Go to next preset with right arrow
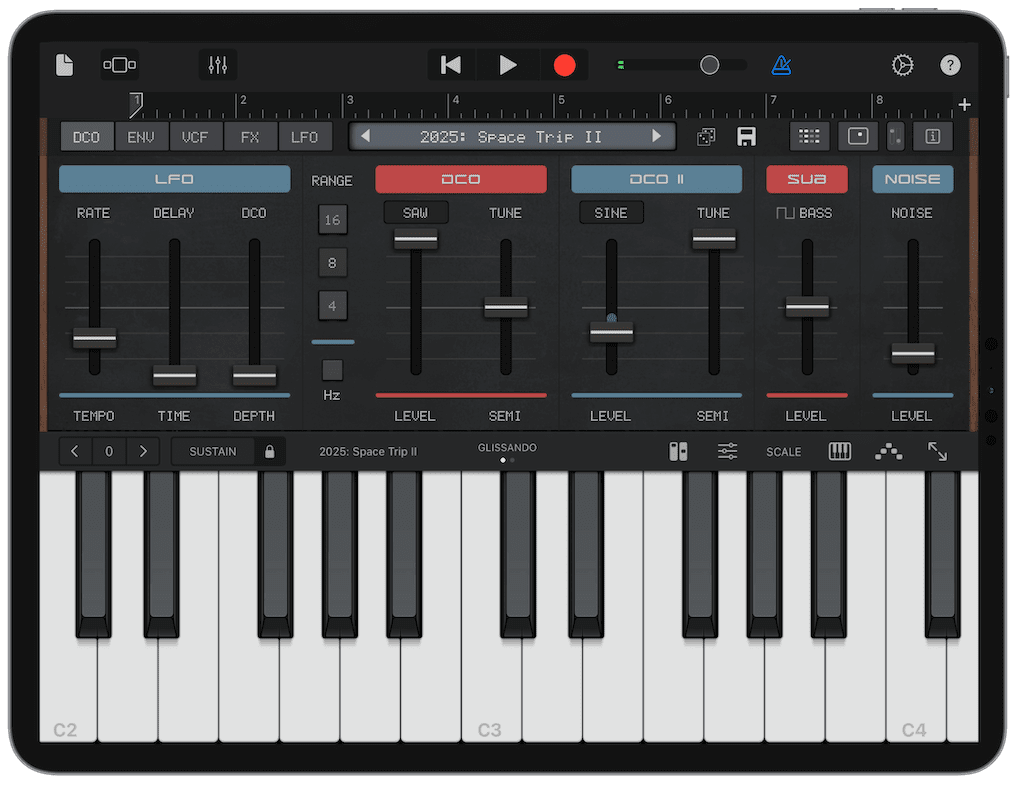Image resolution: width=1024 pixels, height=790 pixels. click(657, 136)
